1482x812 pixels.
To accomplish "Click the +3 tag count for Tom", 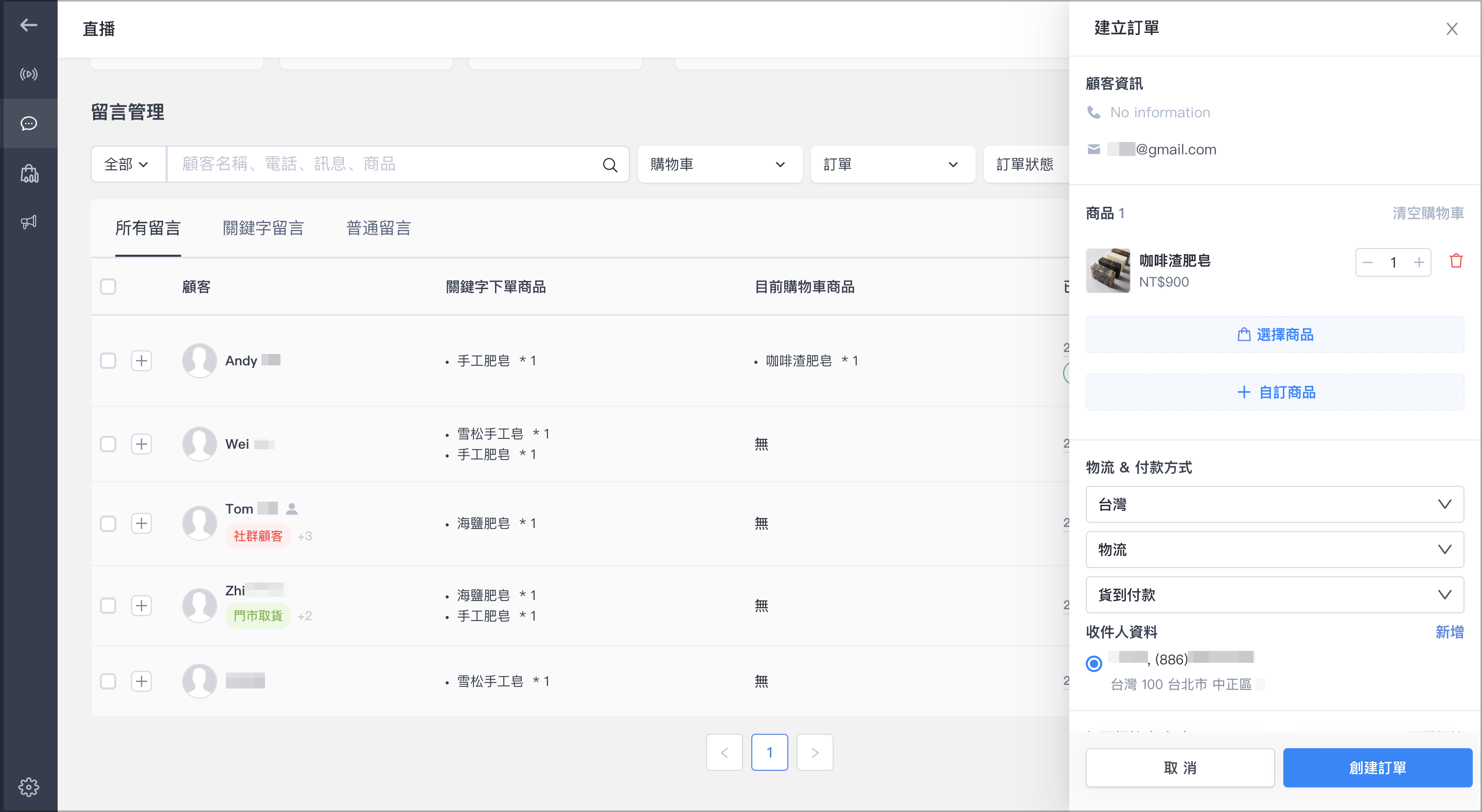I will click(x=304, y=536).
